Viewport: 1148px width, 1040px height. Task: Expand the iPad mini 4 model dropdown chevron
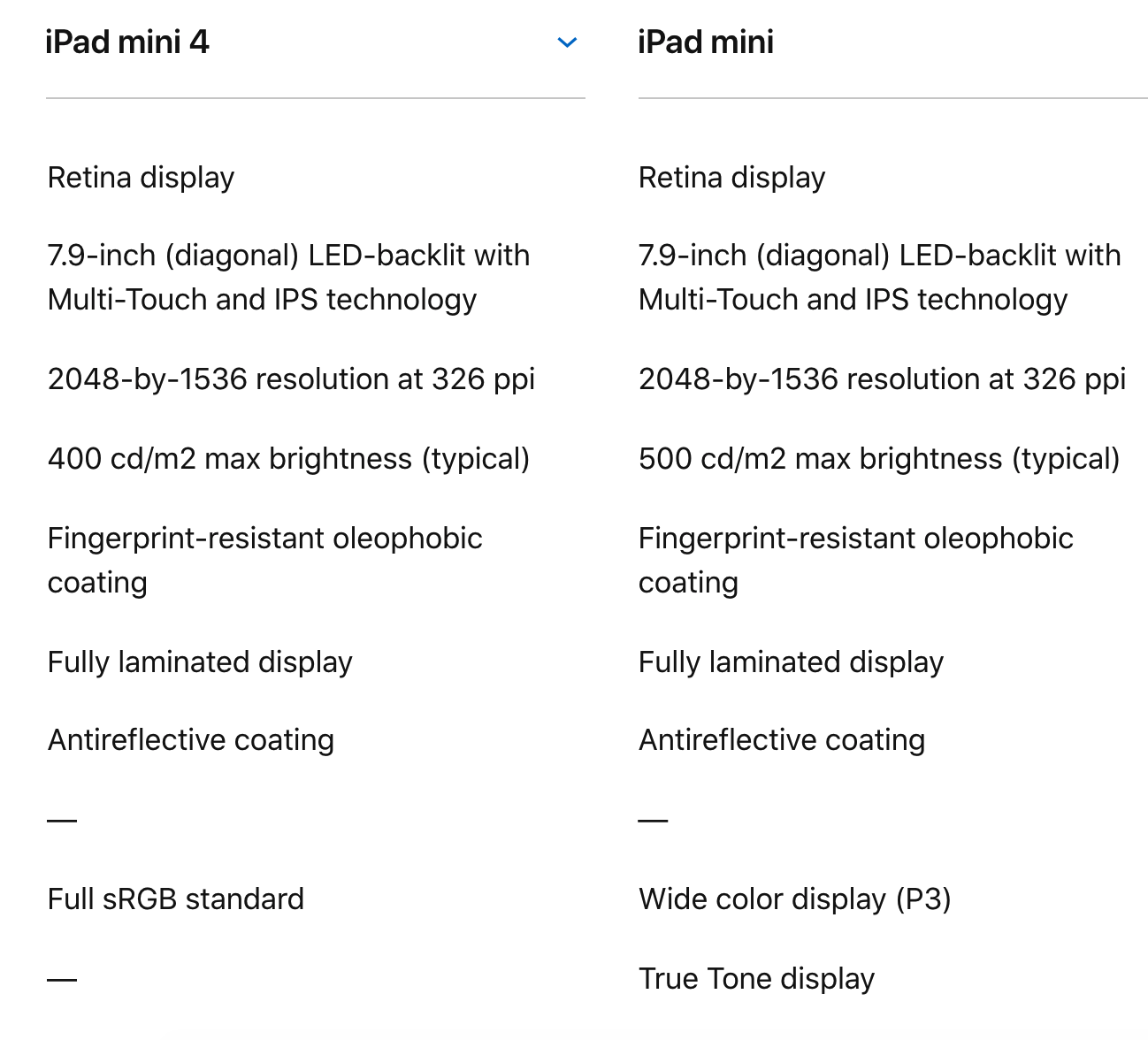tap(568, 42)
